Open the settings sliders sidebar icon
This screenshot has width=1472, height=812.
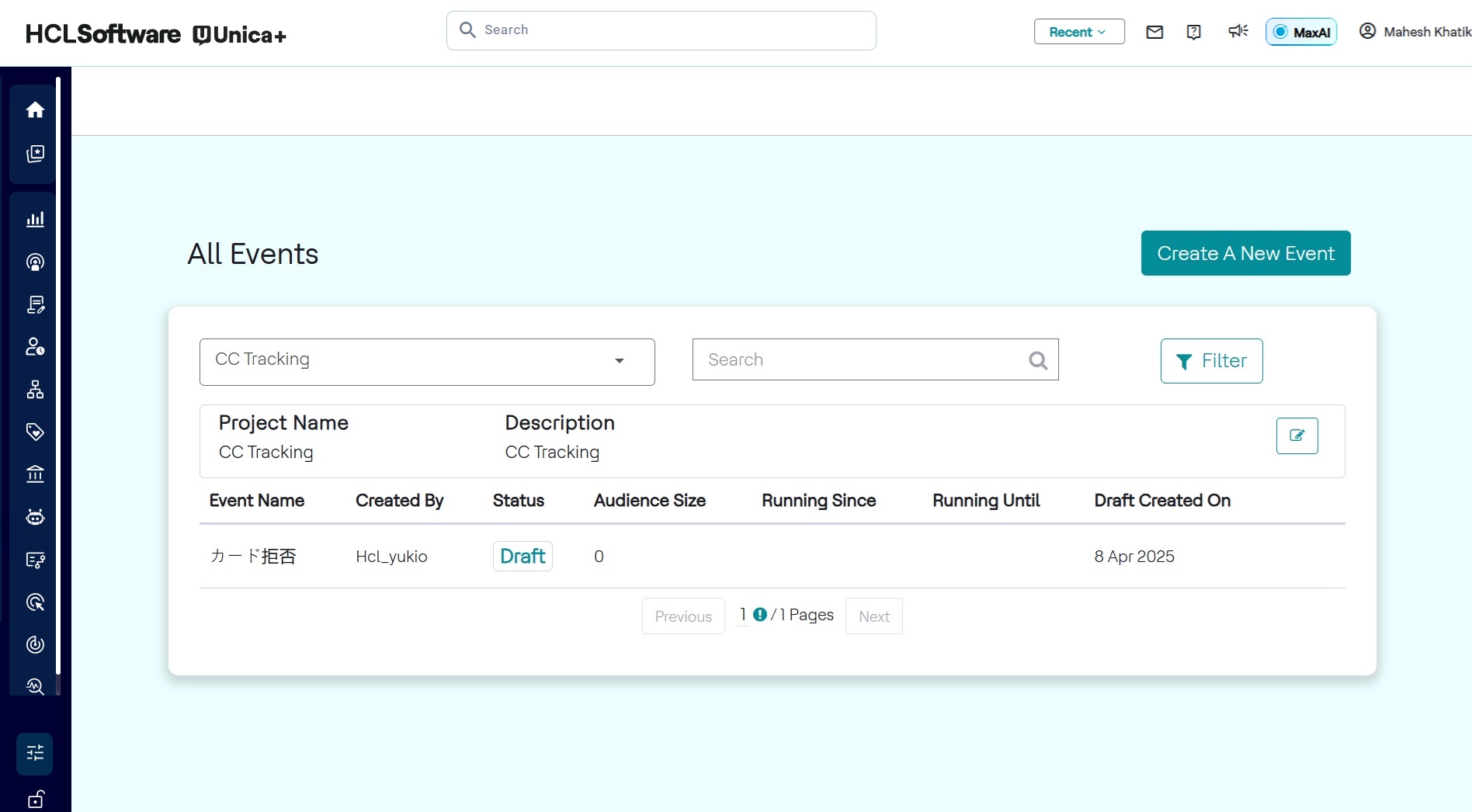point(35,753)
